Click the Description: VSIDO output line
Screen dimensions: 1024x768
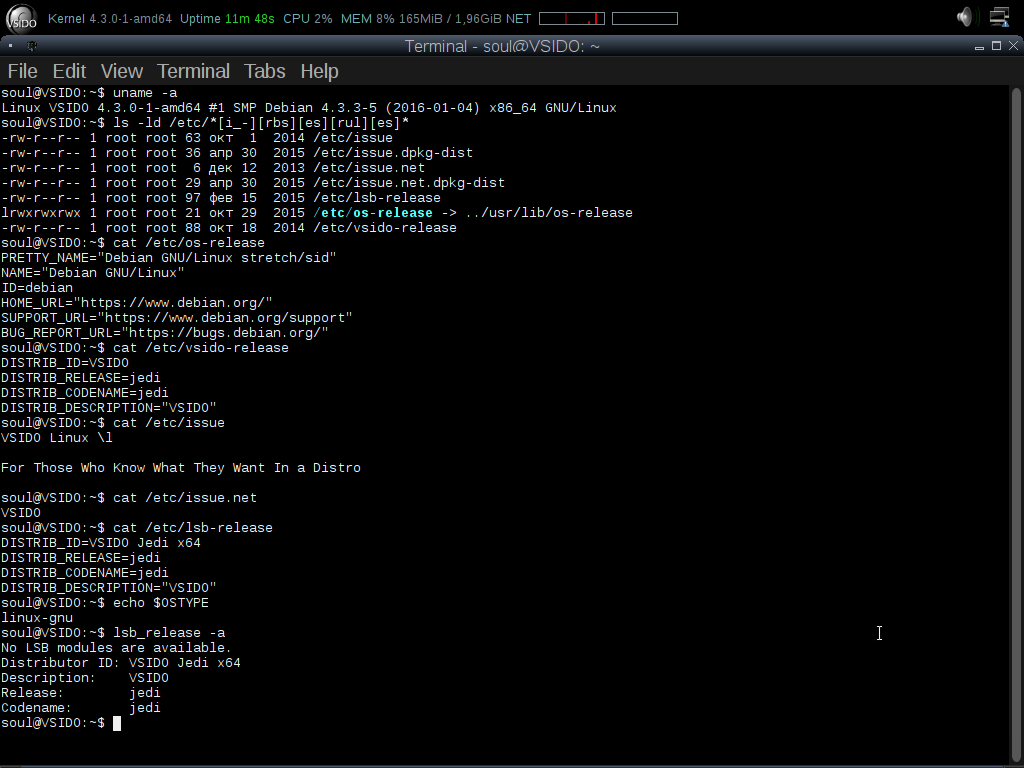pos(85,679)
